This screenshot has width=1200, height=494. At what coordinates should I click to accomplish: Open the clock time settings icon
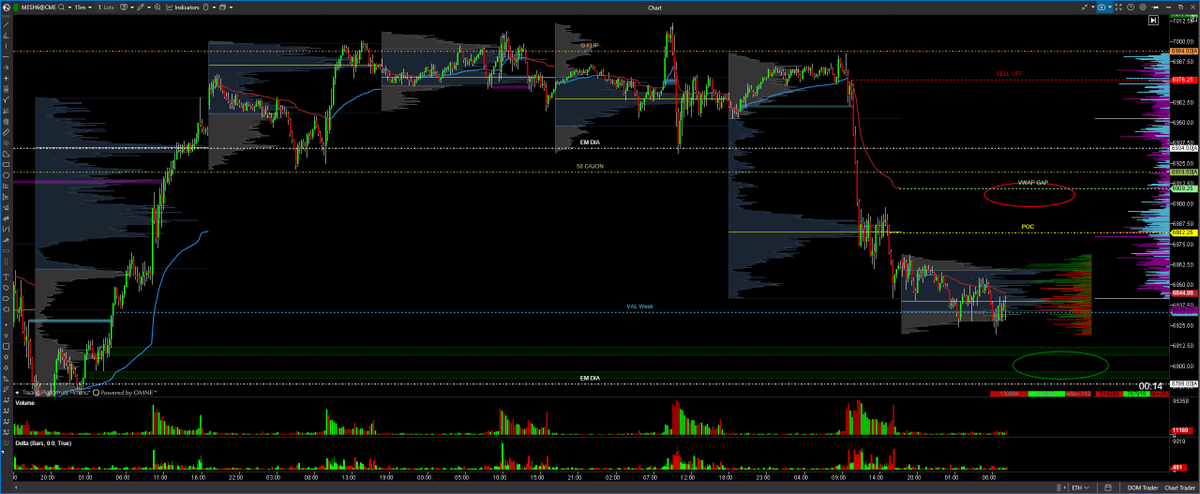[1130, 7]
